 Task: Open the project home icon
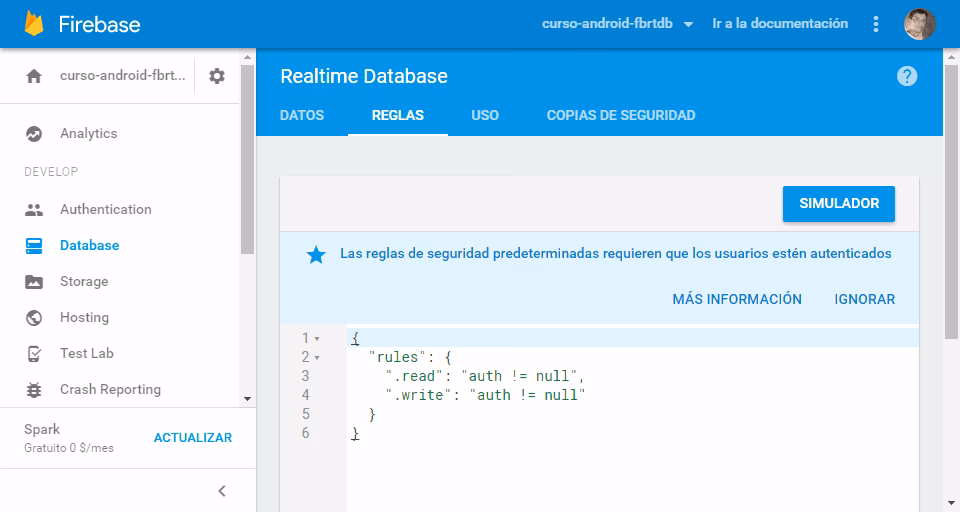coord(34,76)
